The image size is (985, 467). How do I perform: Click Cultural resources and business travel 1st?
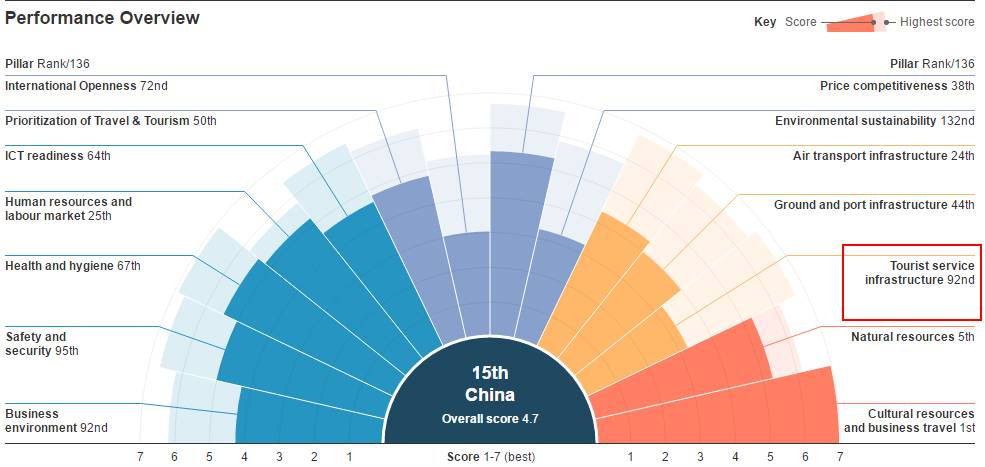[910, 420]
